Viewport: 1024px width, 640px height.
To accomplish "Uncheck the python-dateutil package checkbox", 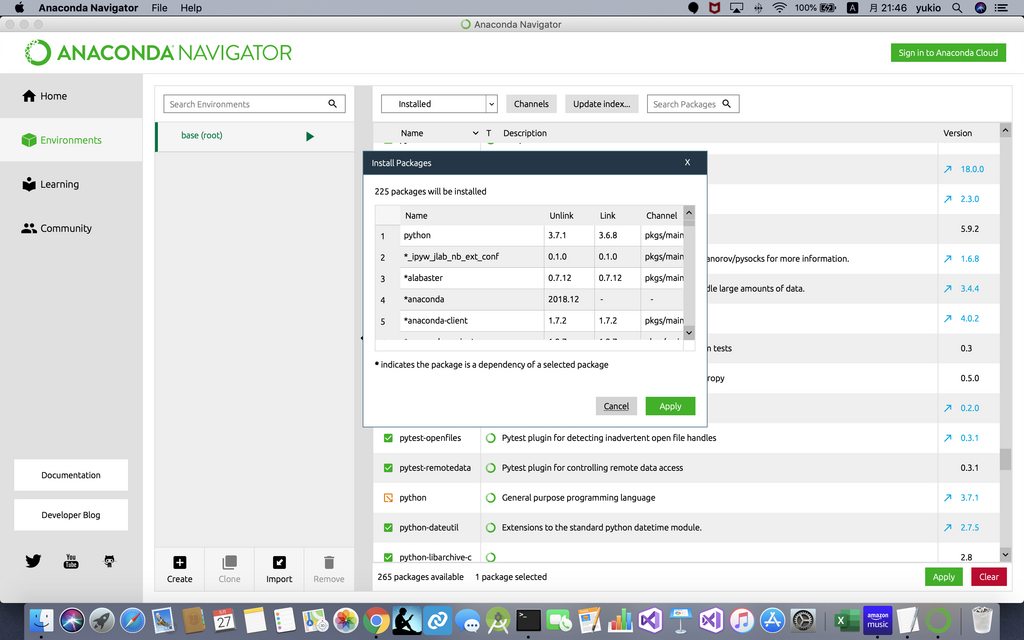I will [x=389, y=528].
